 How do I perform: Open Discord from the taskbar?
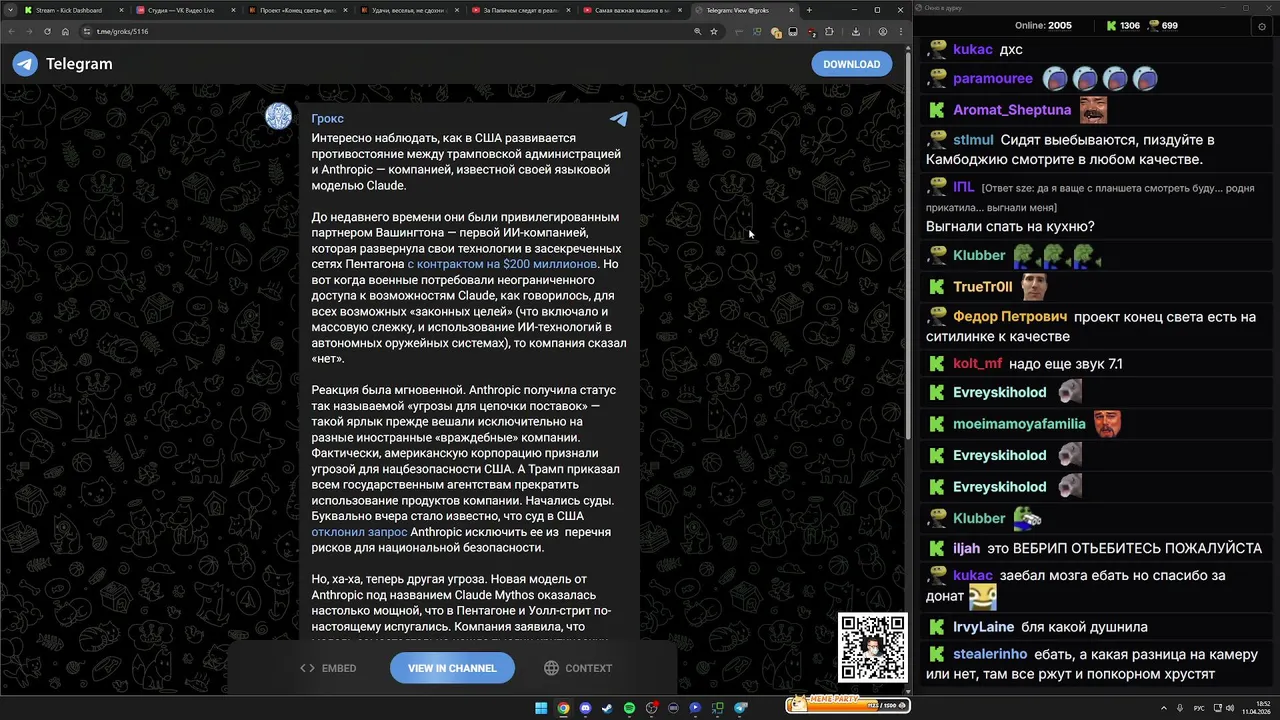[585, 708]
